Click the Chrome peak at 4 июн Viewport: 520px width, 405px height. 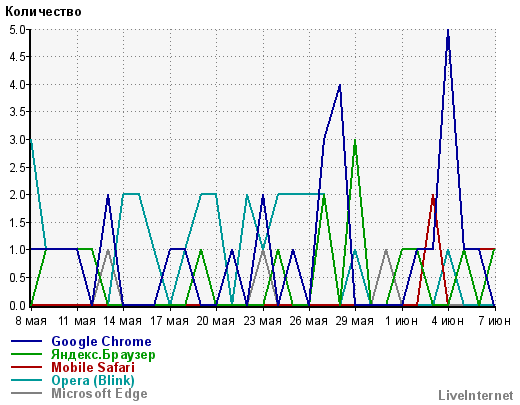448,31
